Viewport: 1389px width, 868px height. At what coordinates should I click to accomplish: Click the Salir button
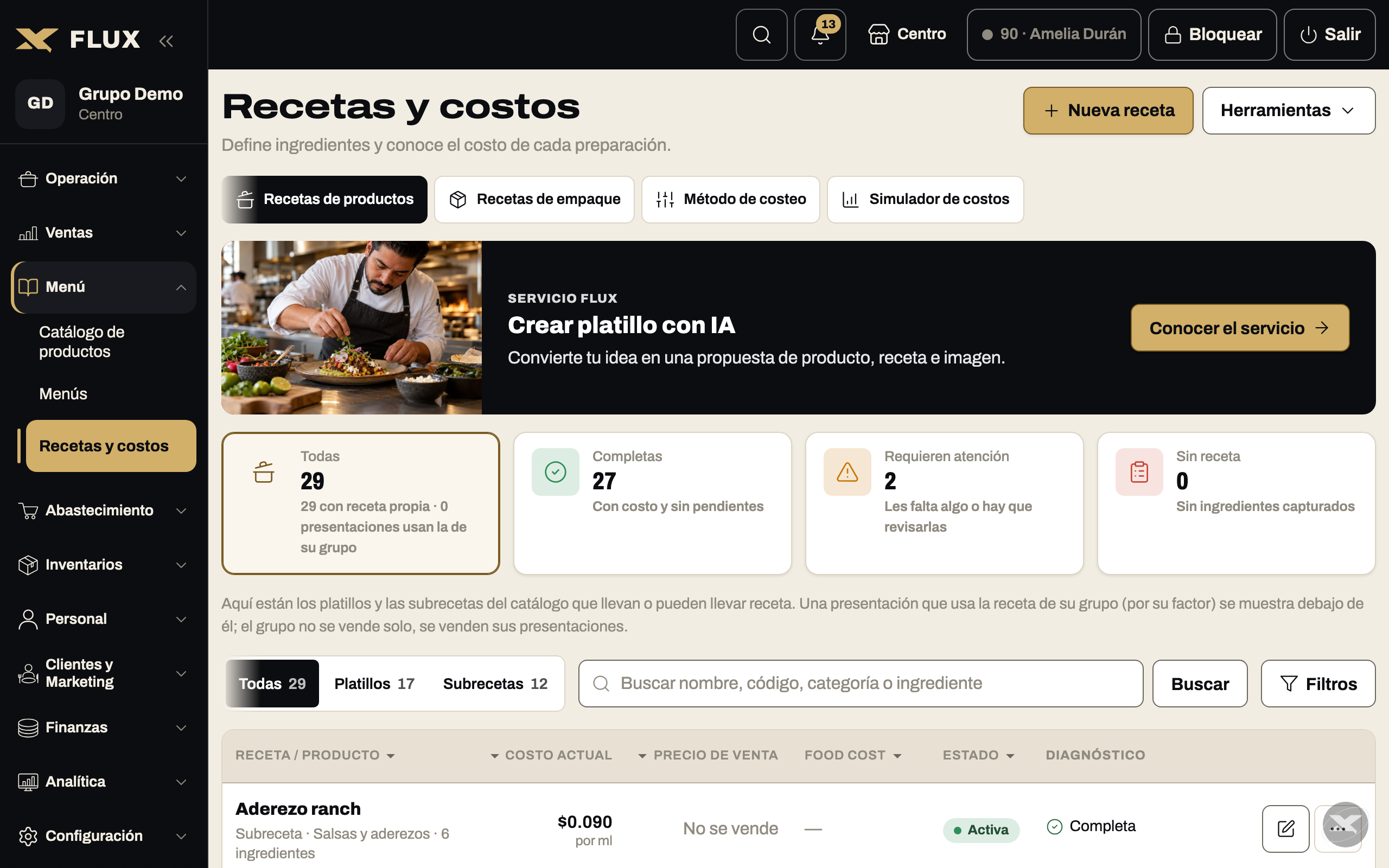click(x=1329, y=34)
